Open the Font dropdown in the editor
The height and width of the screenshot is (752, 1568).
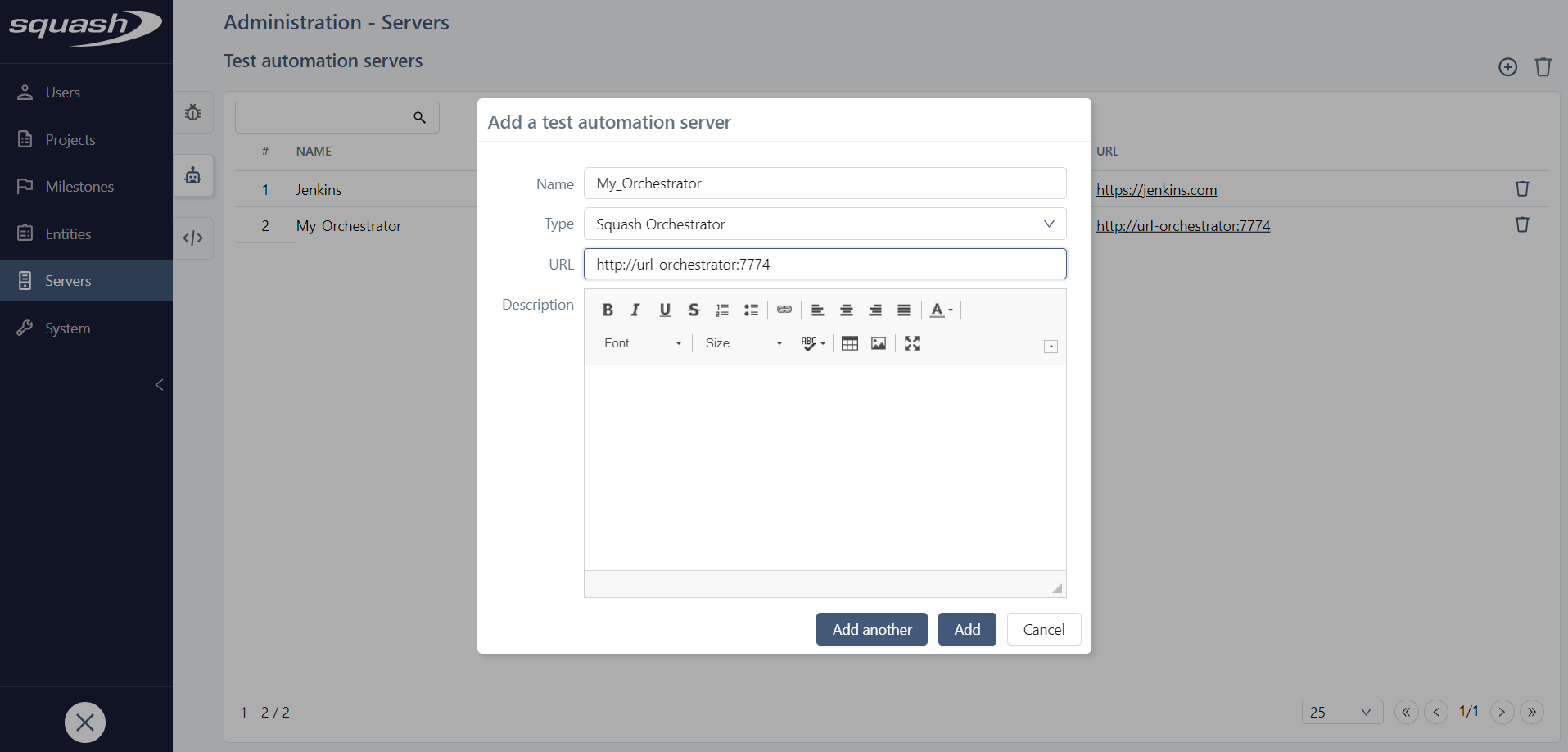[x=641, y=343]
